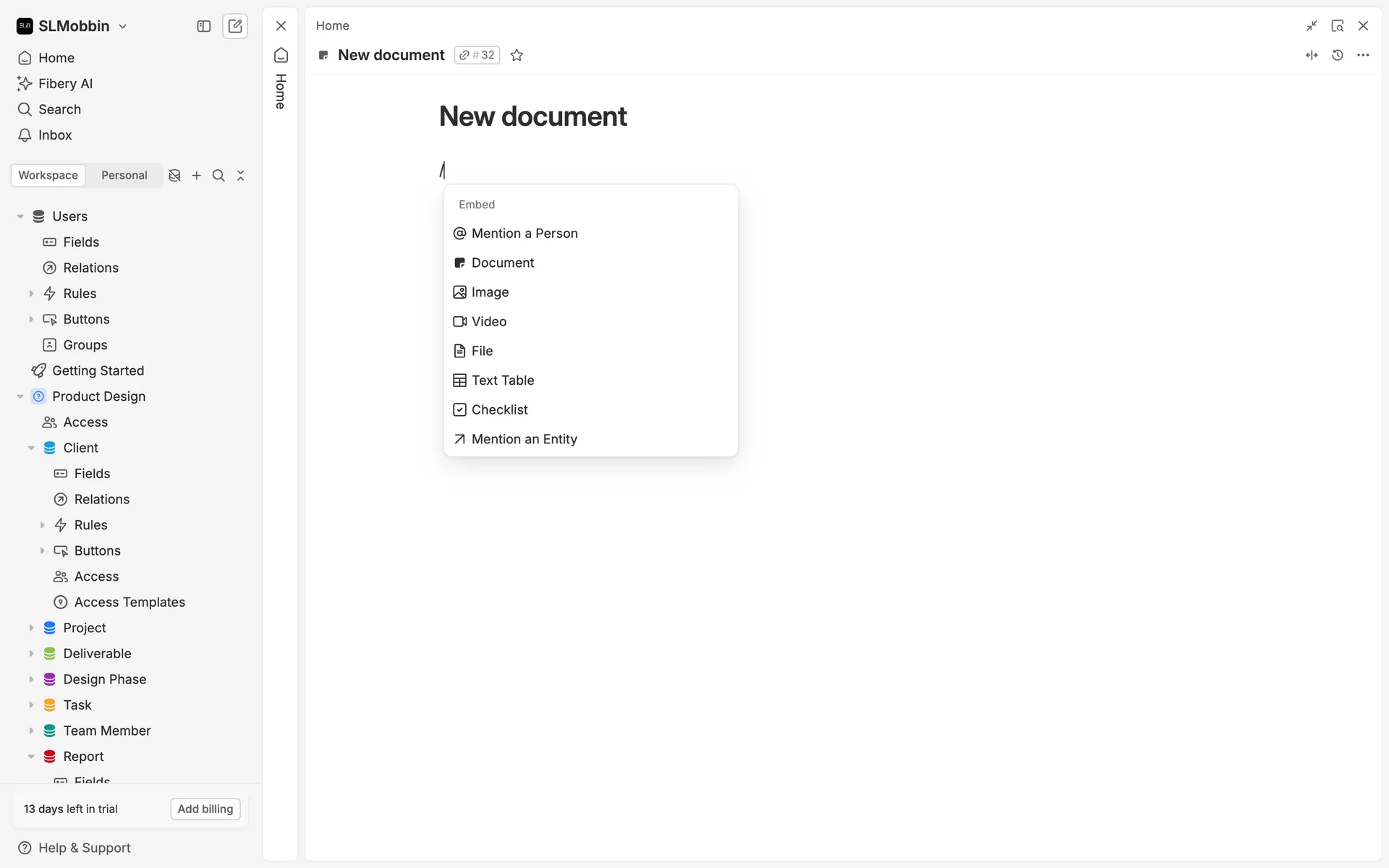
Task: Copy the #32 document link badge
Action: (x=477, y=55)
